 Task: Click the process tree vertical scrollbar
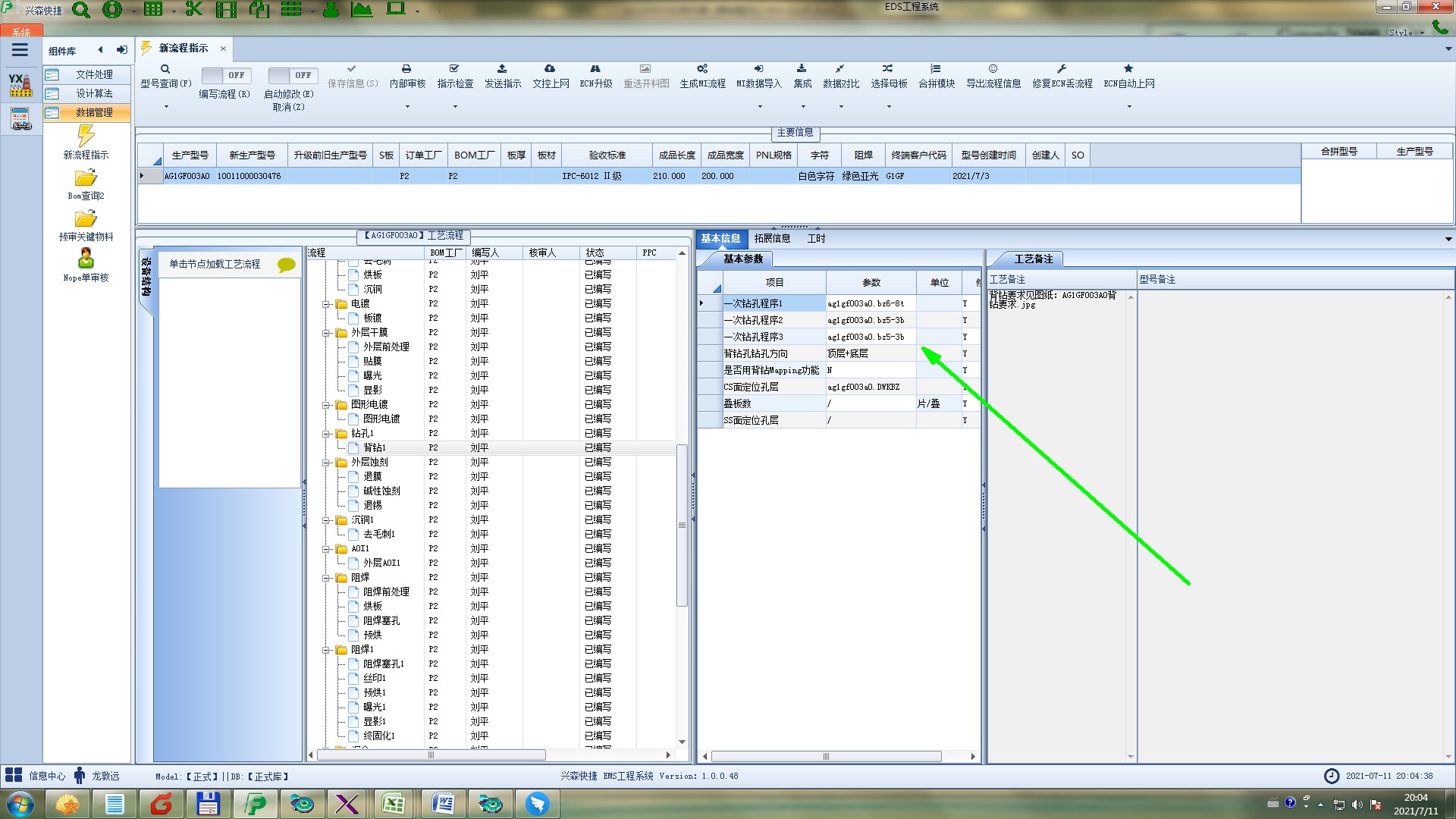(x=682, y=525)
